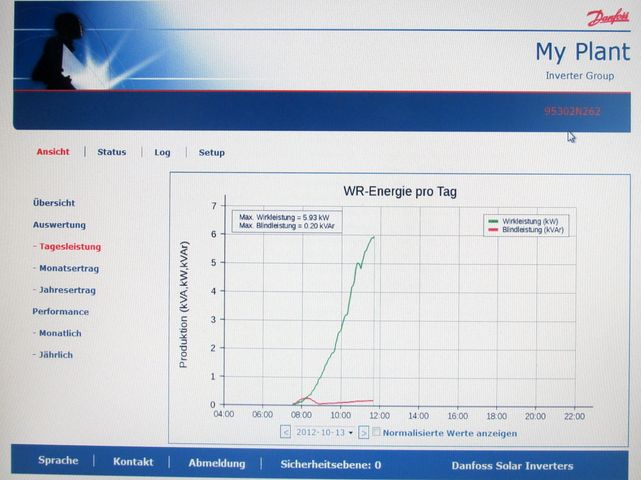Click the Max. Wirkleistung = 5.93 kW text
This screenshot has width=641, height=480.
point(284,218)
